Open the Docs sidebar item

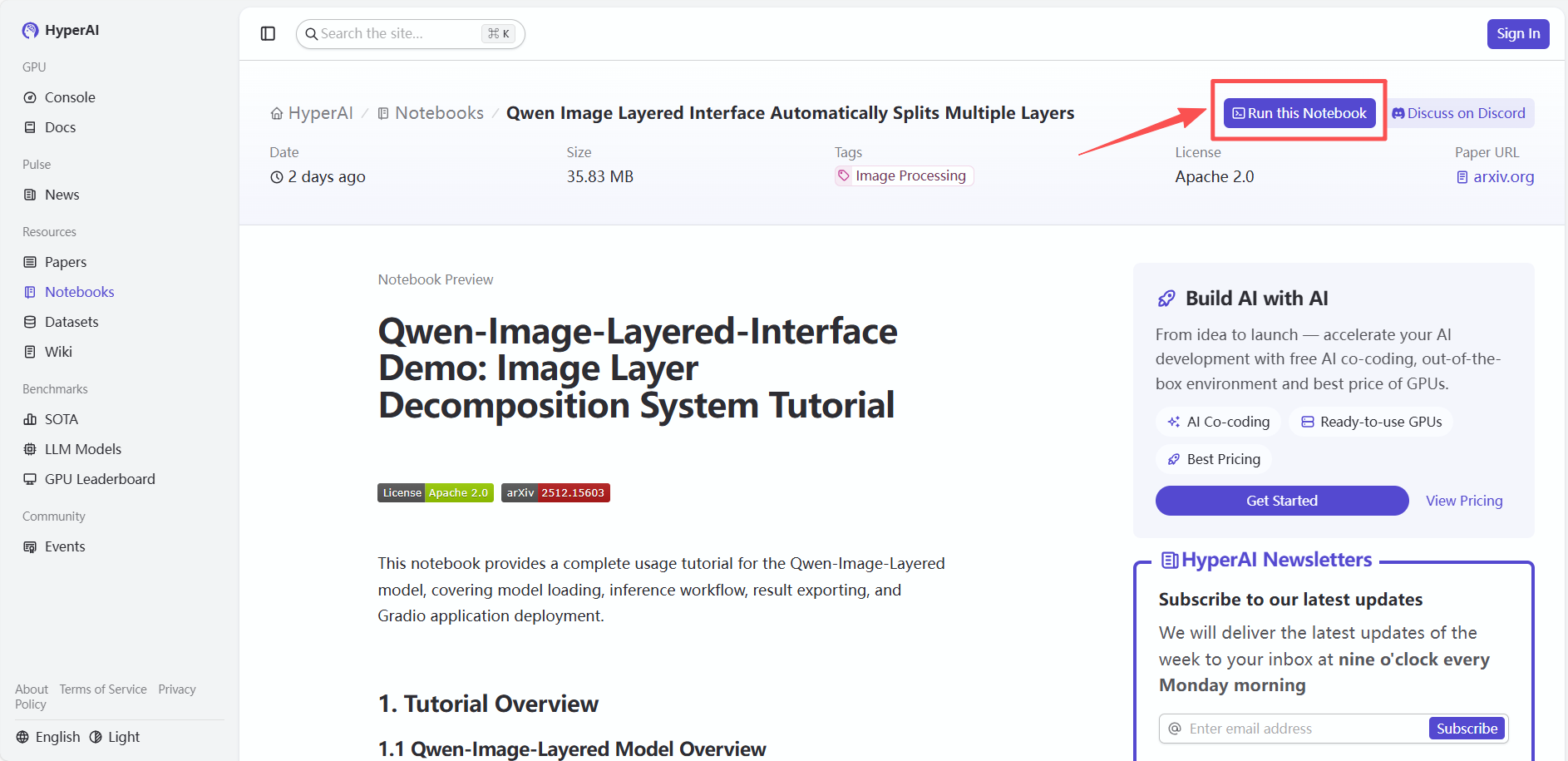point(60,127)
